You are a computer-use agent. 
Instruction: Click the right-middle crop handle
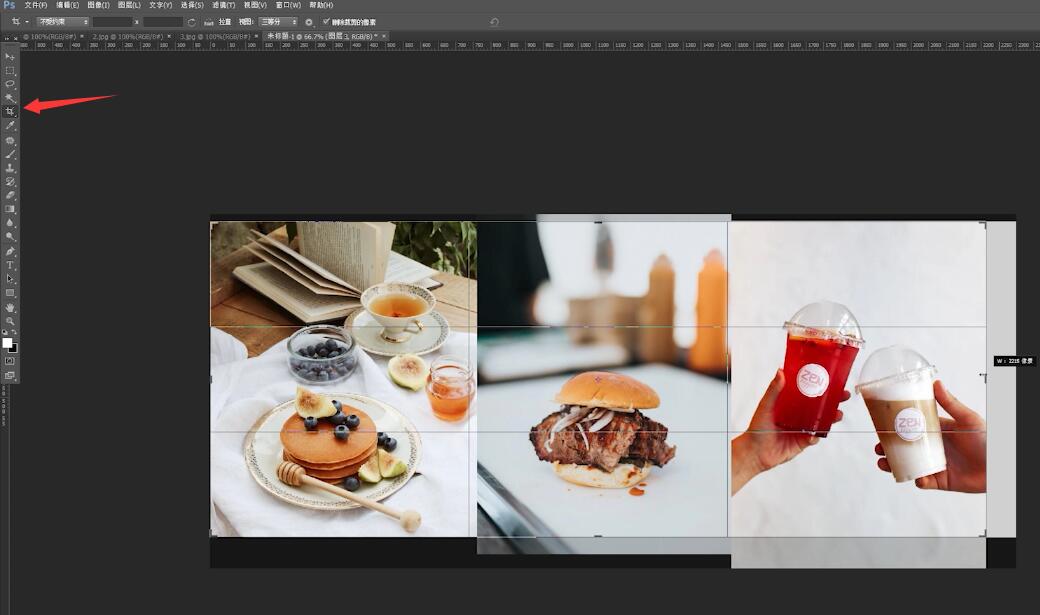(984, 376)
